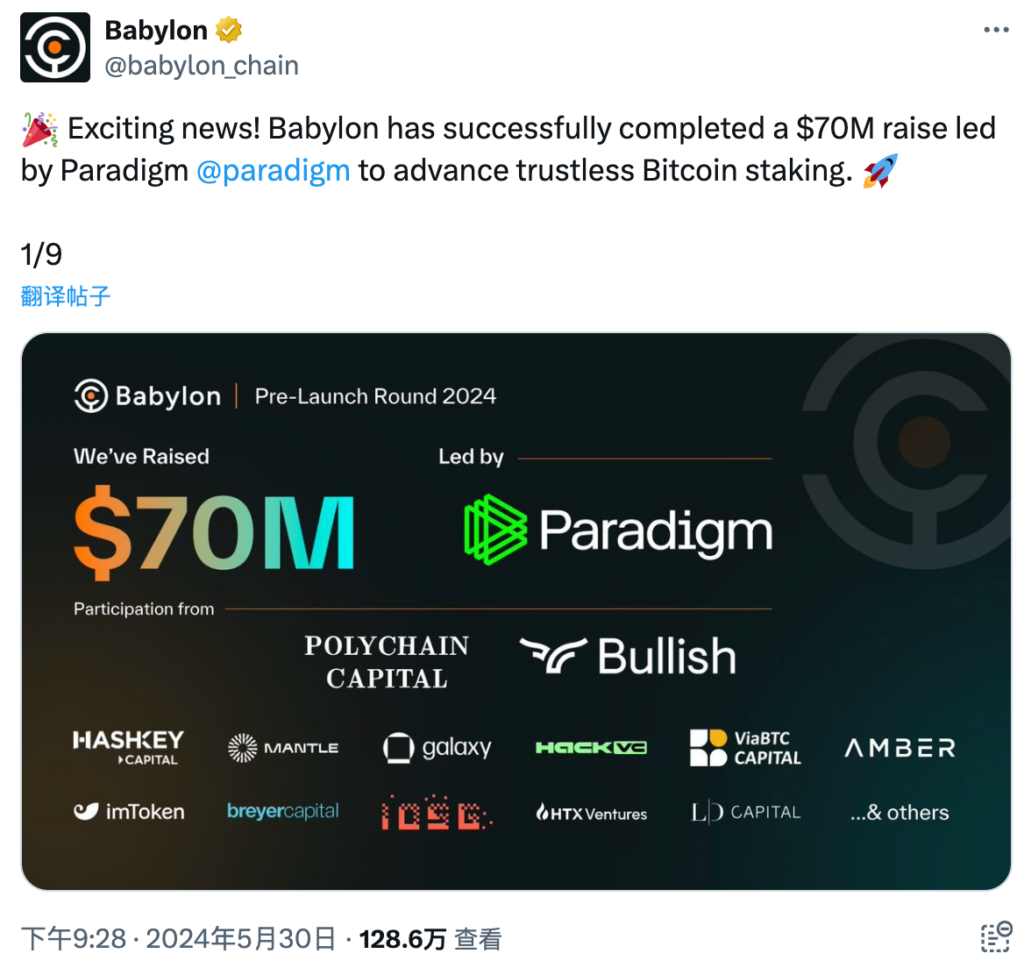Click the Polychain Capital logo text
Screen dimensions: 1024x968
click(387, 662)
